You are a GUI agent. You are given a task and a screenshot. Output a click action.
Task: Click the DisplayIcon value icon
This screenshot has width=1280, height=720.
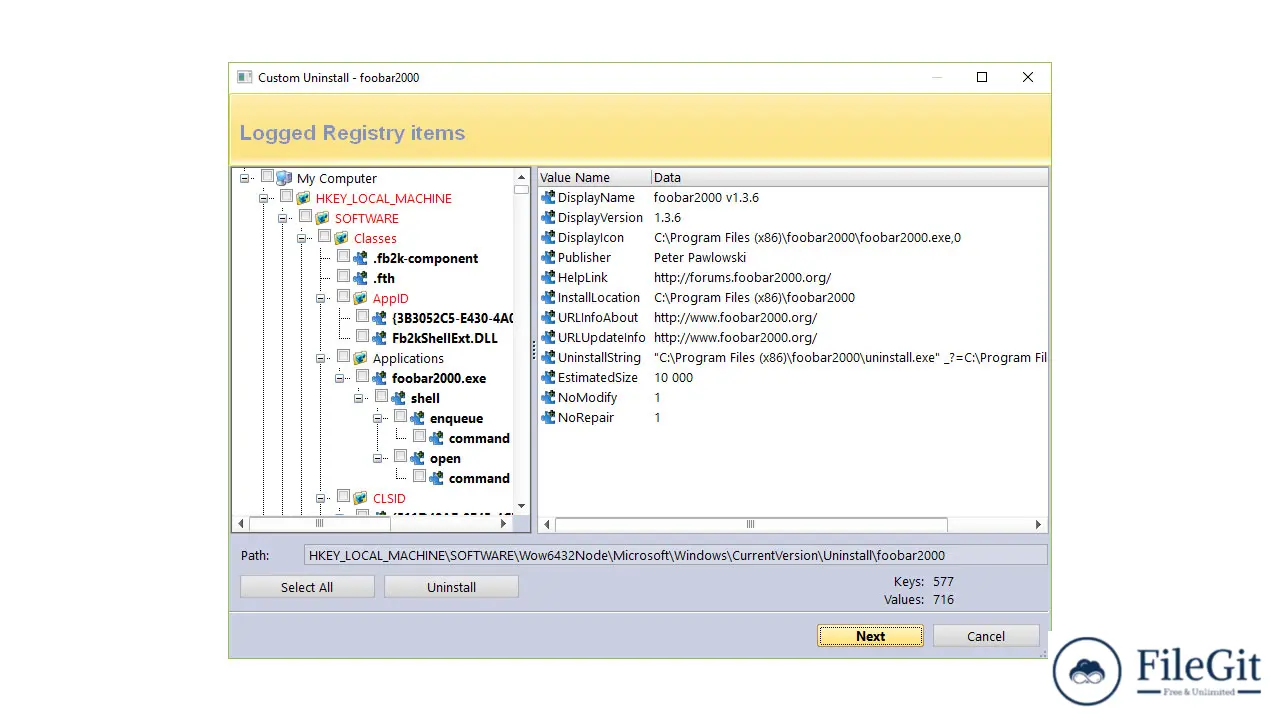tap(548, 238)
